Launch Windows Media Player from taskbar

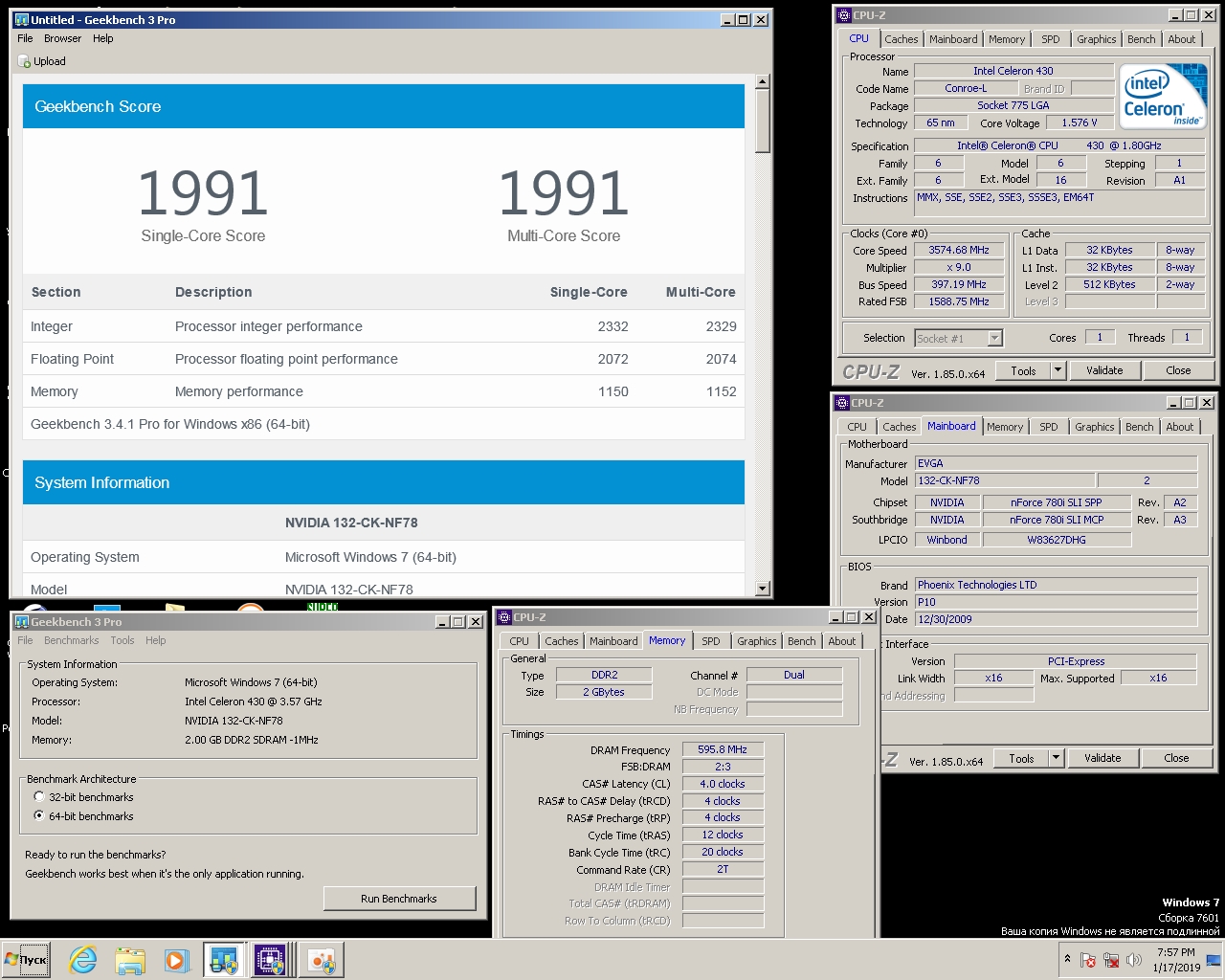click(x=175, y=960)
